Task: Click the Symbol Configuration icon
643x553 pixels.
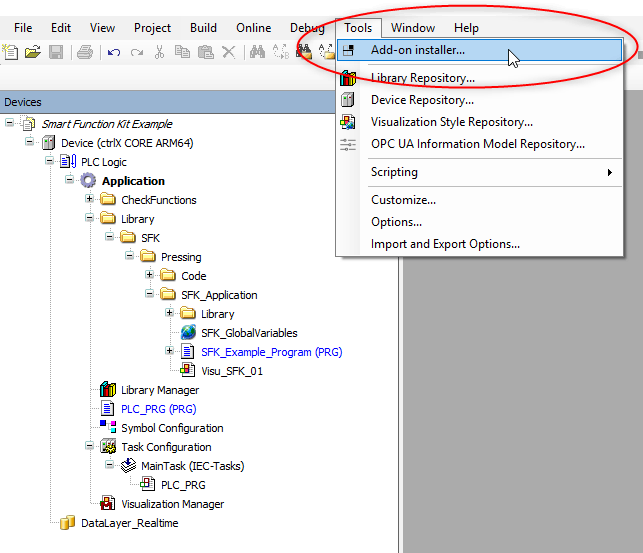Action: (108, 427)
